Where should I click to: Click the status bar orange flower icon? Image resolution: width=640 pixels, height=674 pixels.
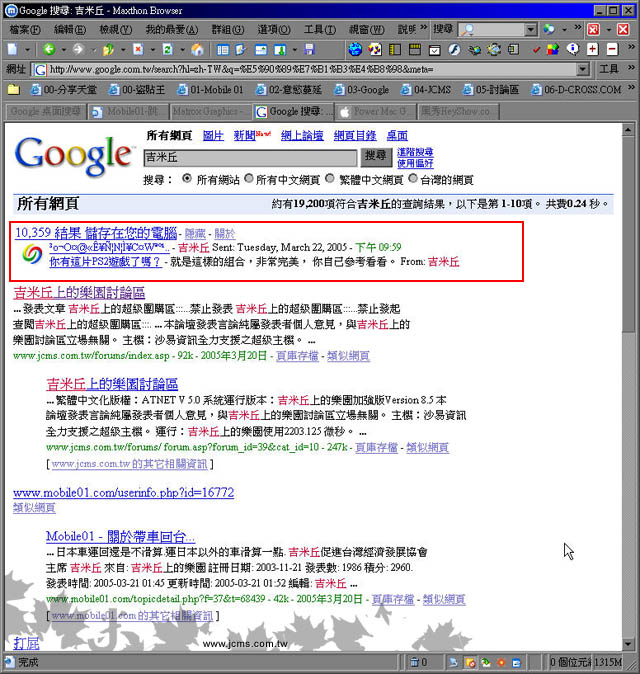501,662
